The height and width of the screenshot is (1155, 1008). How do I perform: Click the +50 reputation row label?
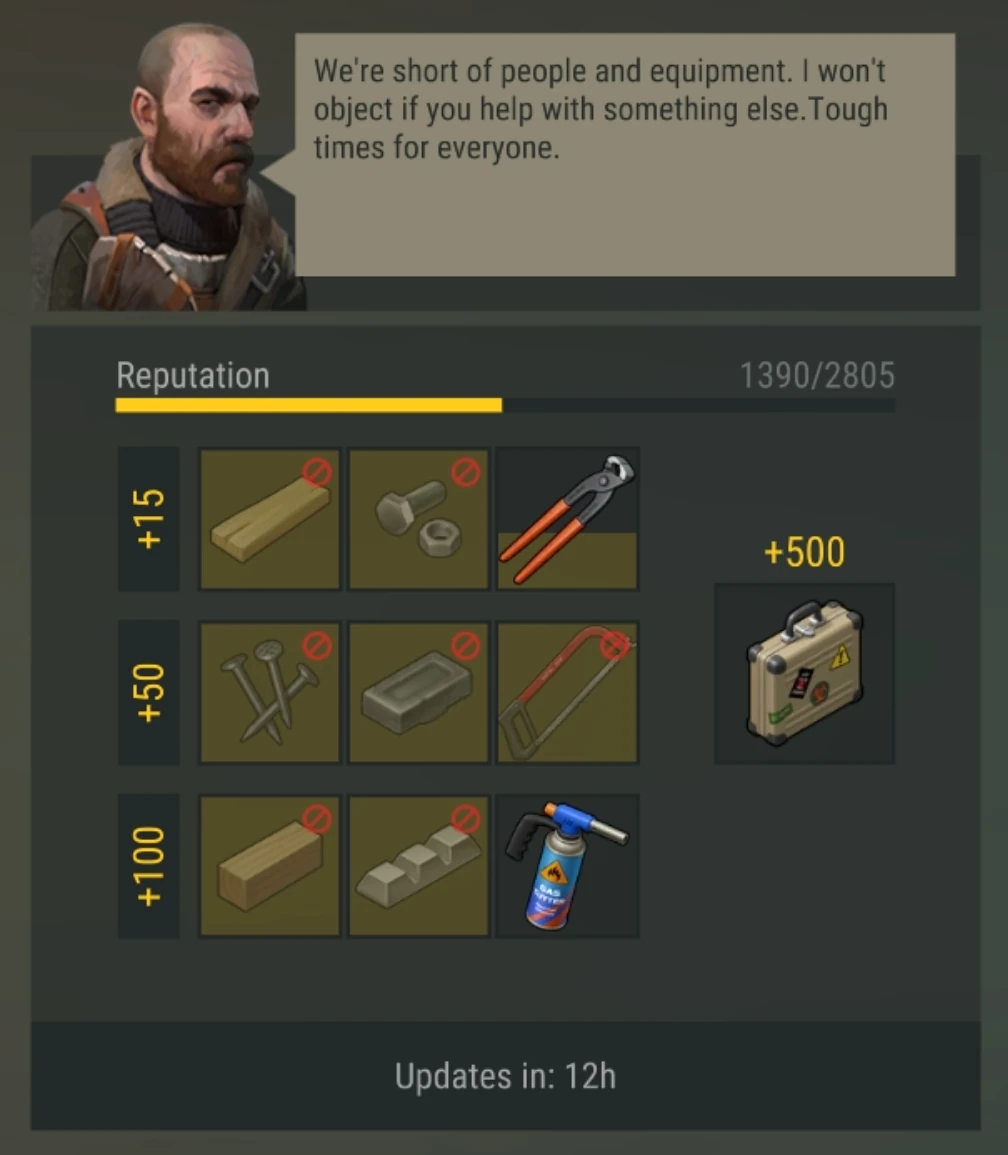[x=149, y=692]
